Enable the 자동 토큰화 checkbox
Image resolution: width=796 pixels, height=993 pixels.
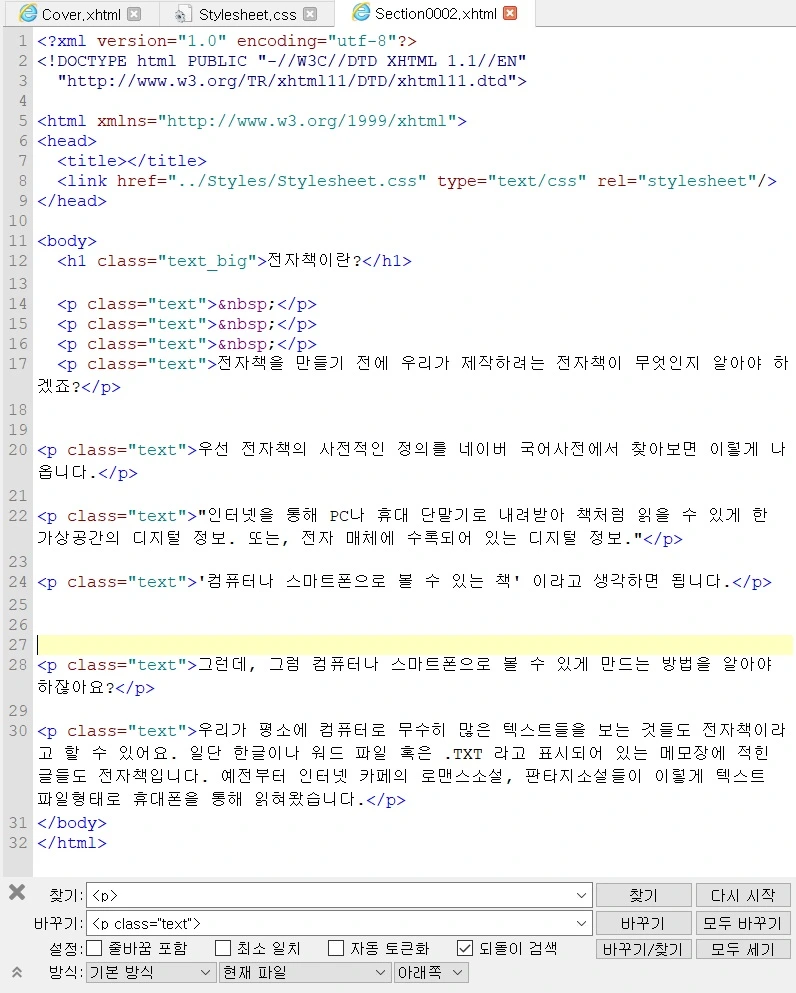point(336,948)
